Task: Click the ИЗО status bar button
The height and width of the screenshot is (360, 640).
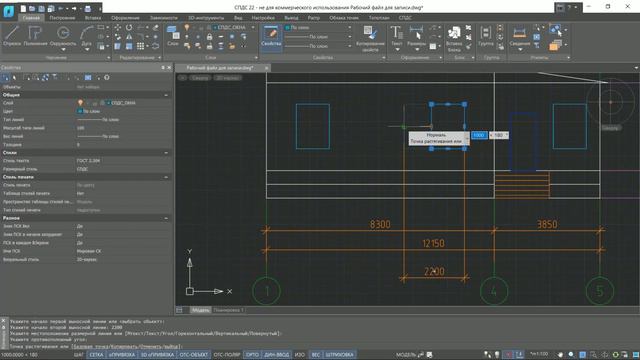Action: click(300, 355)
